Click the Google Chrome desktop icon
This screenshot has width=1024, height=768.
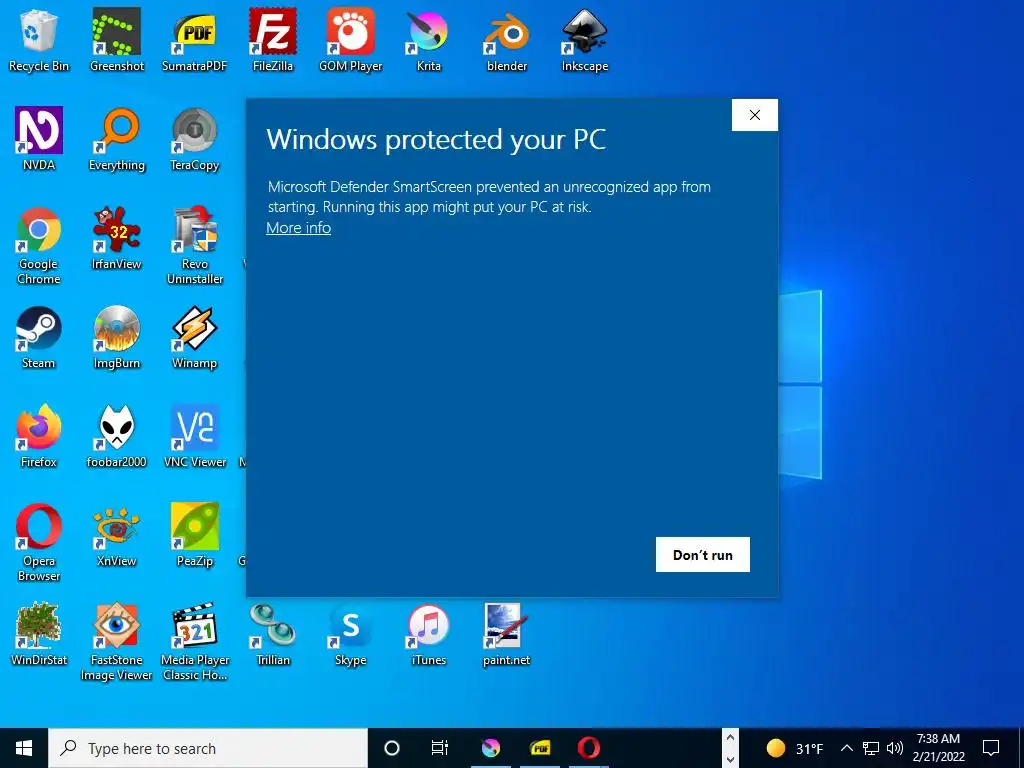[x=39, y=245]
